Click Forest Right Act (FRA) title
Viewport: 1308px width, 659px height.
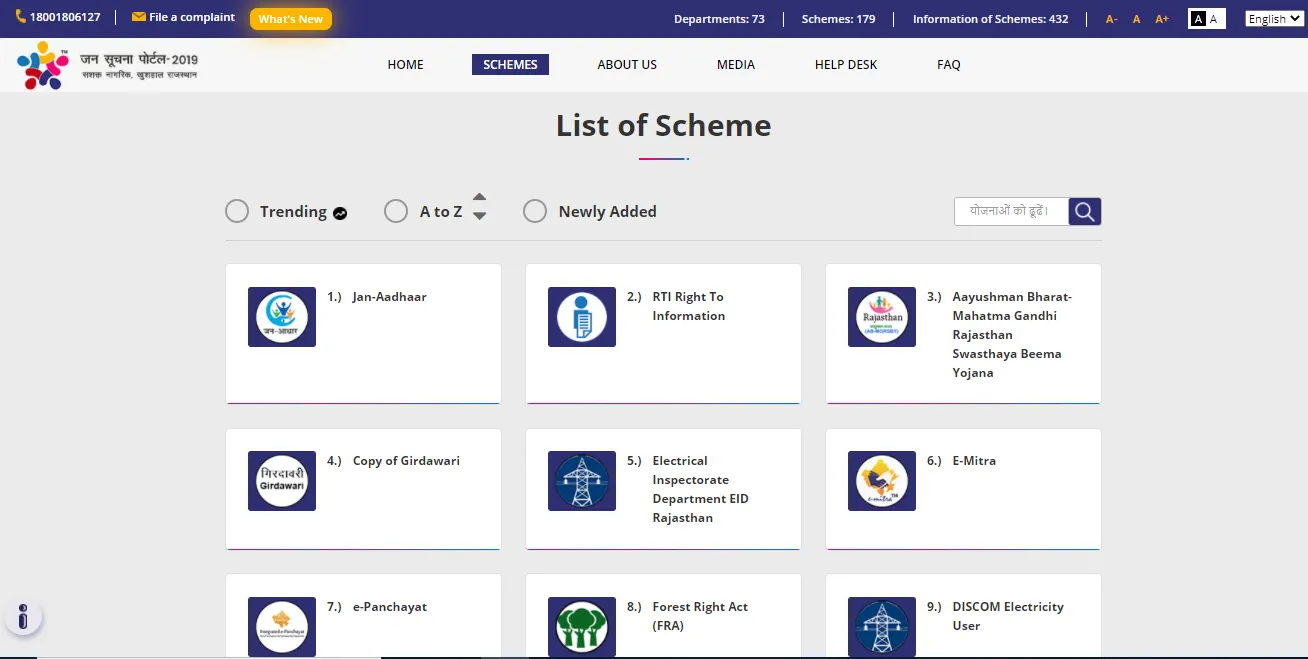tap(700, 616)
